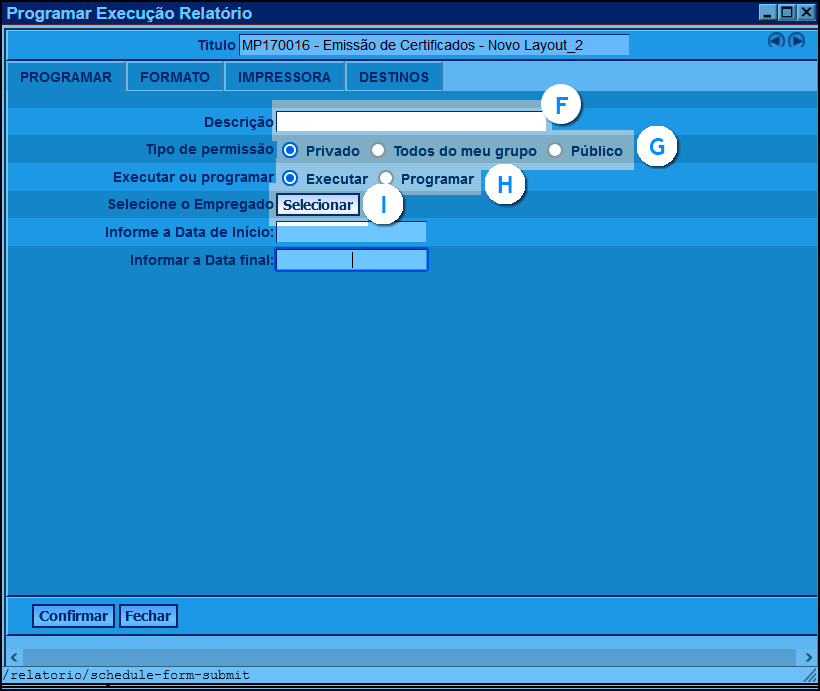The image size is (820, 691).
Task: Click the forward arrow icon near the title
Action: pos(796,40)
